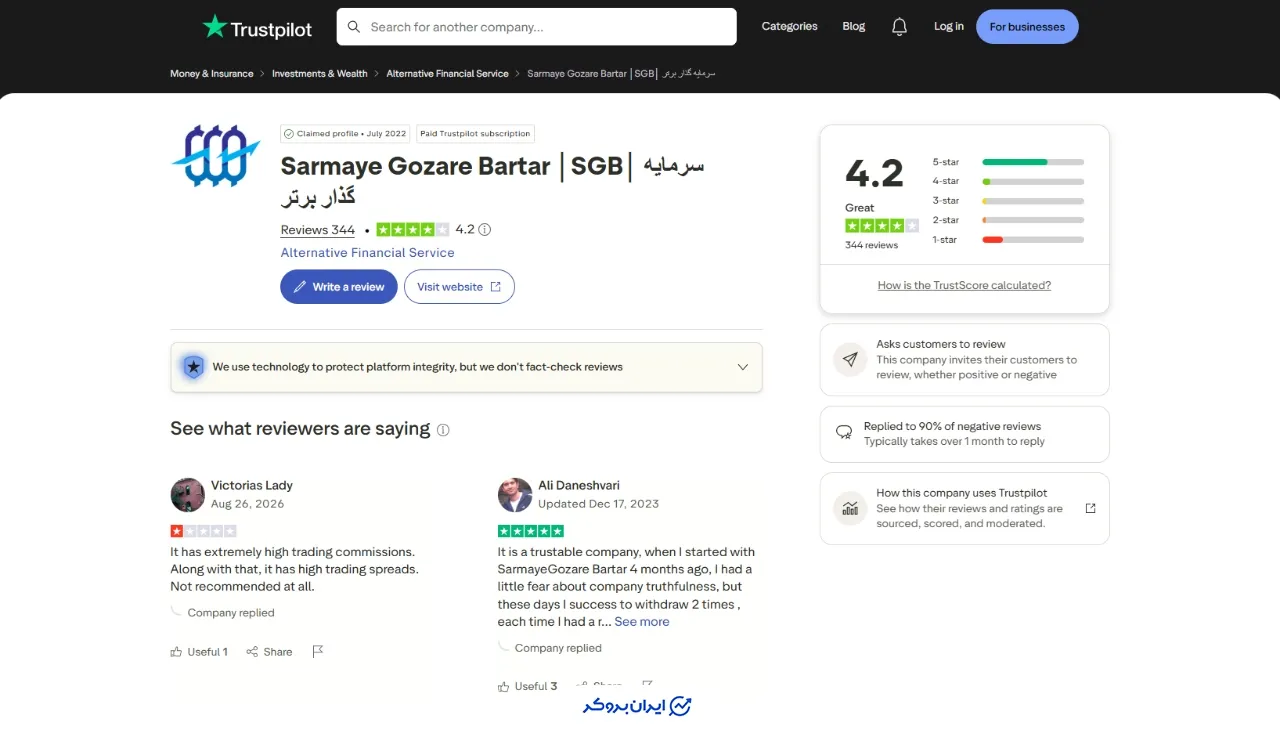Open Victorias Lady reviewer name

tap(252, 486)
